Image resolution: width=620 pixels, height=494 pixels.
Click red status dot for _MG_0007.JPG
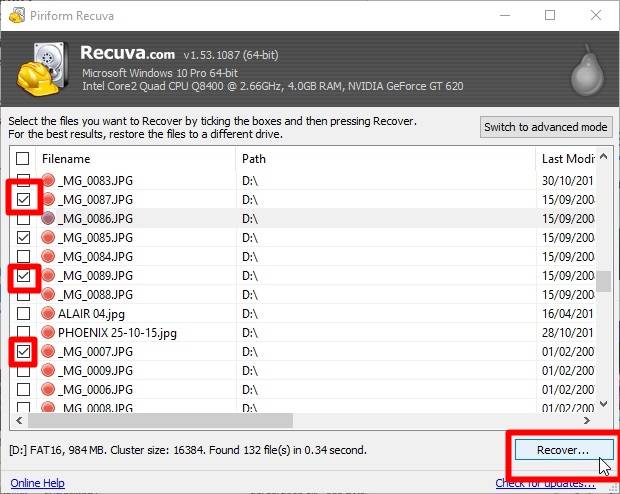[48, 351]
